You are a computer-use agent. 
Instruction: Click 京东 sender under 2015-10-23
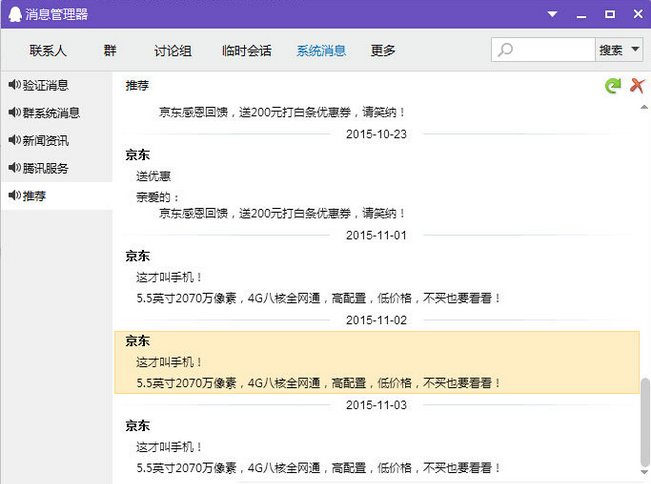click(137, 155)
